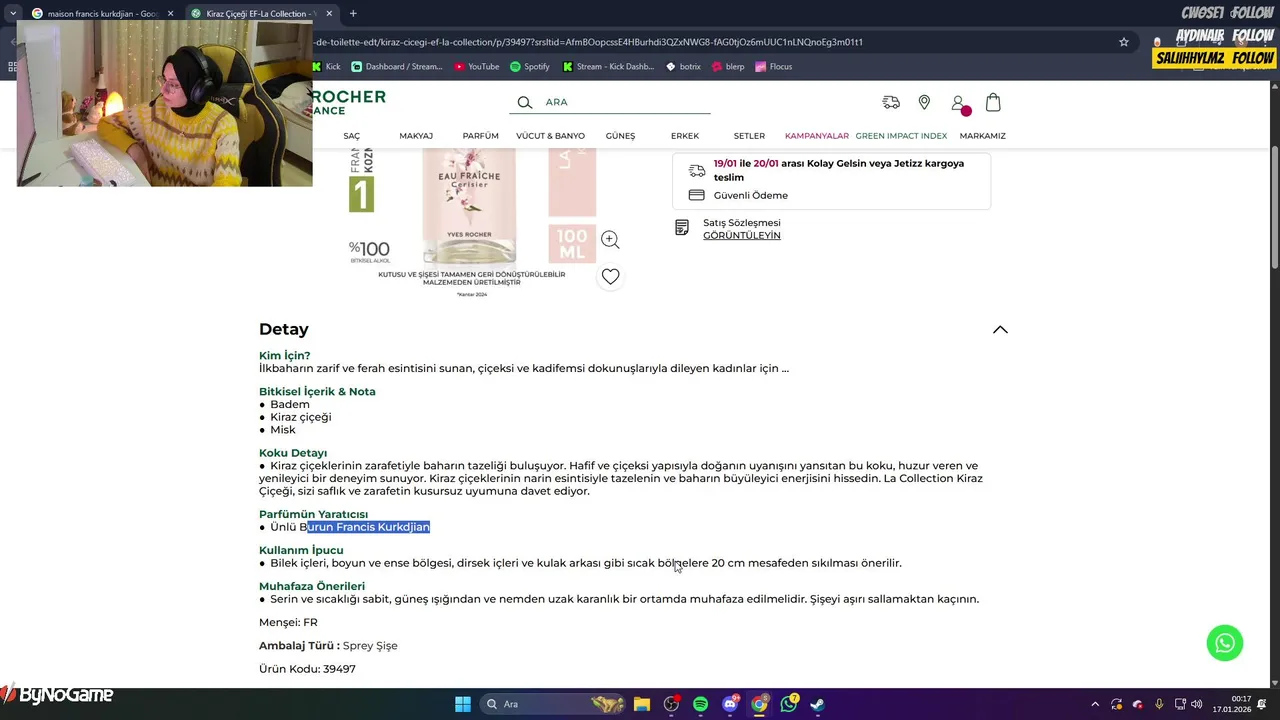Go to KAMPANYALAR page
The height and width of the screenshot is (720, 1280).
(817, 136)
